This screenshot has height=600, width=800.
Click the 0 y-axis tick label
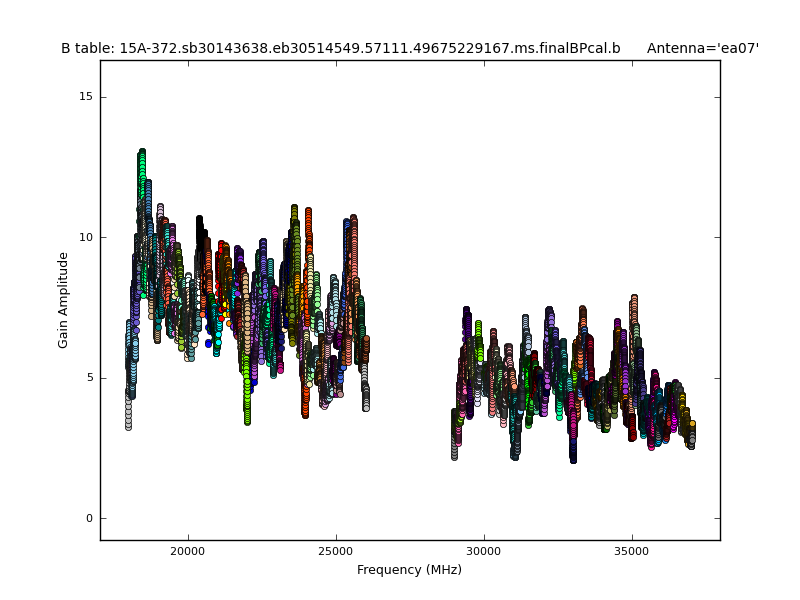pyautogui.click(x=89, y=518)
